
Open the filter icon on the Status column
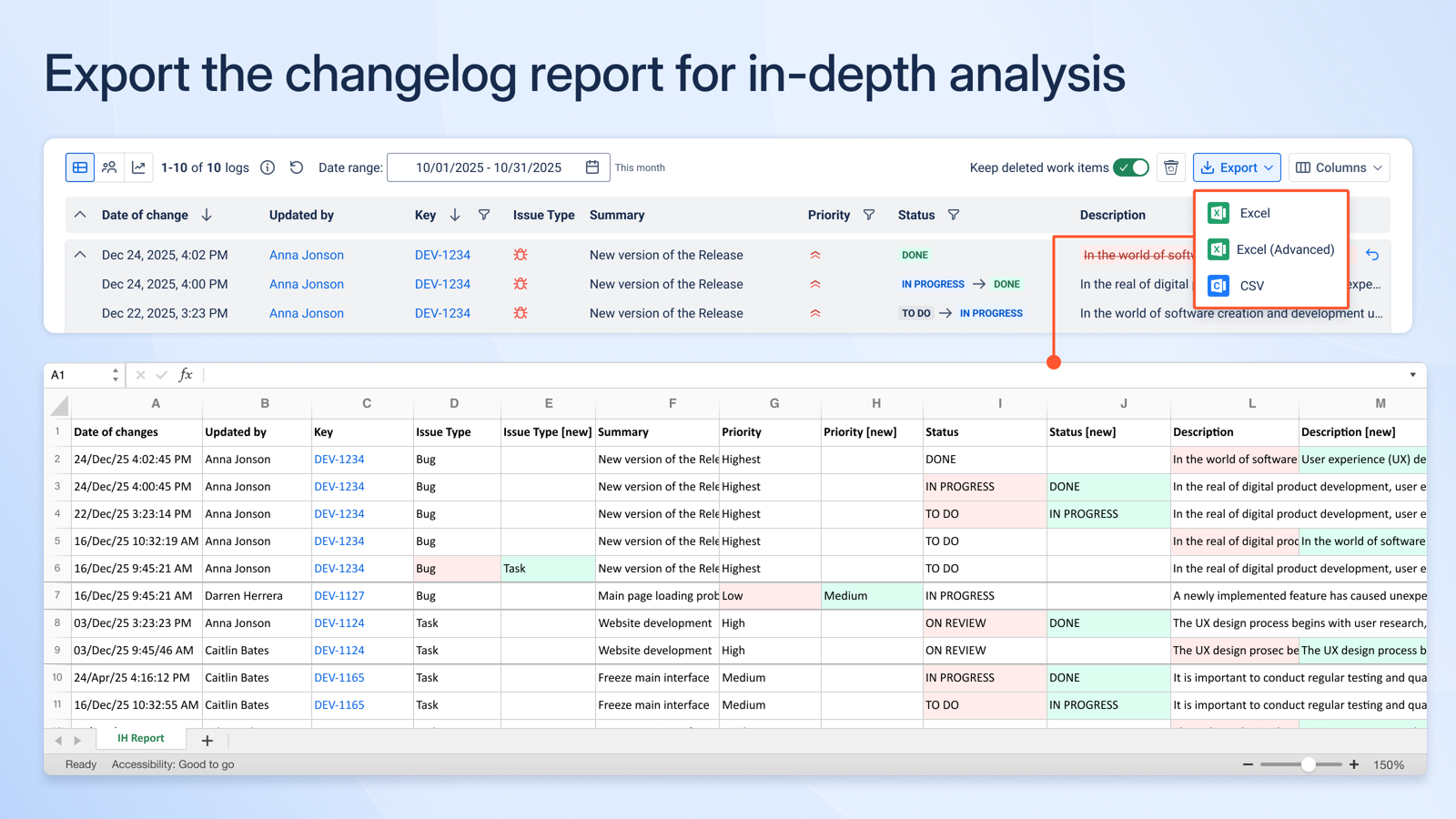click(x=954, y=215)
